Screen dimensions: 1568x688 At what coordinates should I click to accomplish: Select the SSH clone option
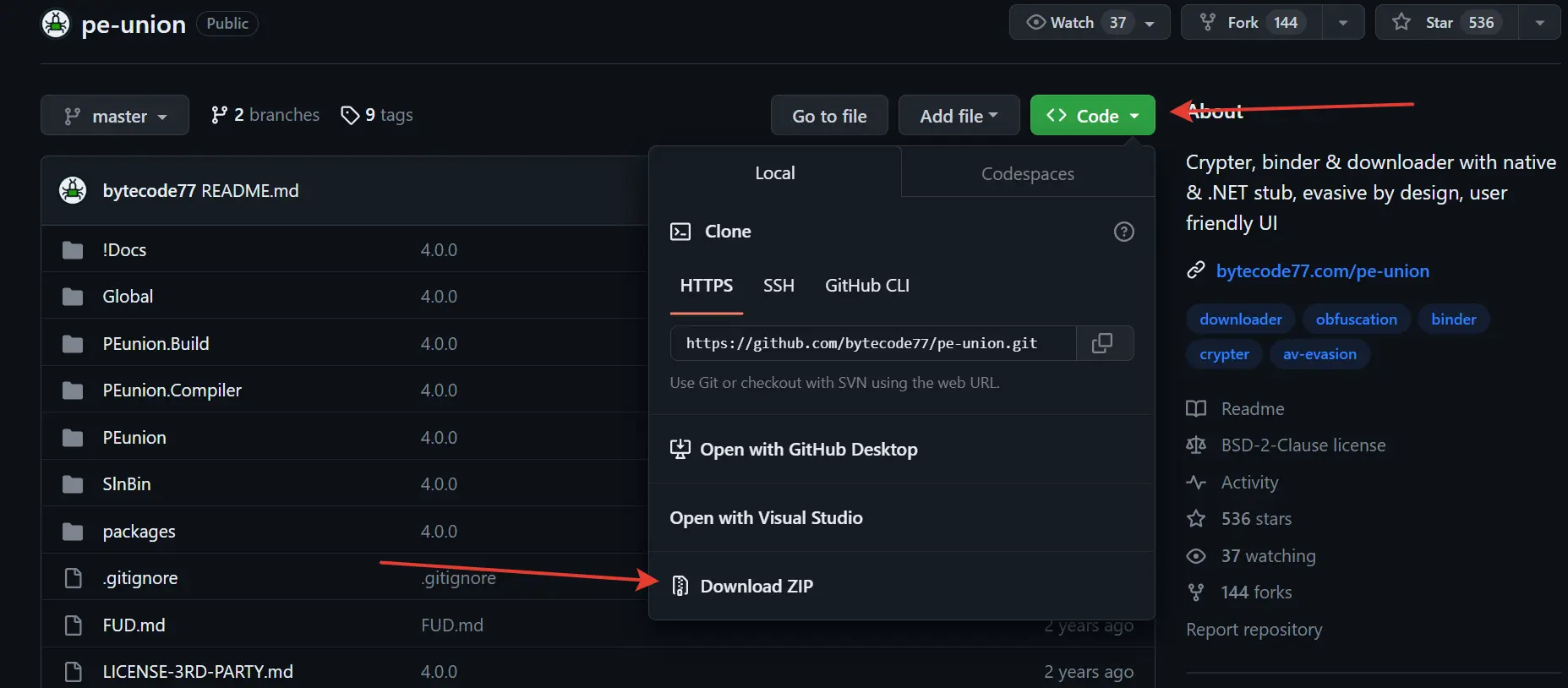779,286
